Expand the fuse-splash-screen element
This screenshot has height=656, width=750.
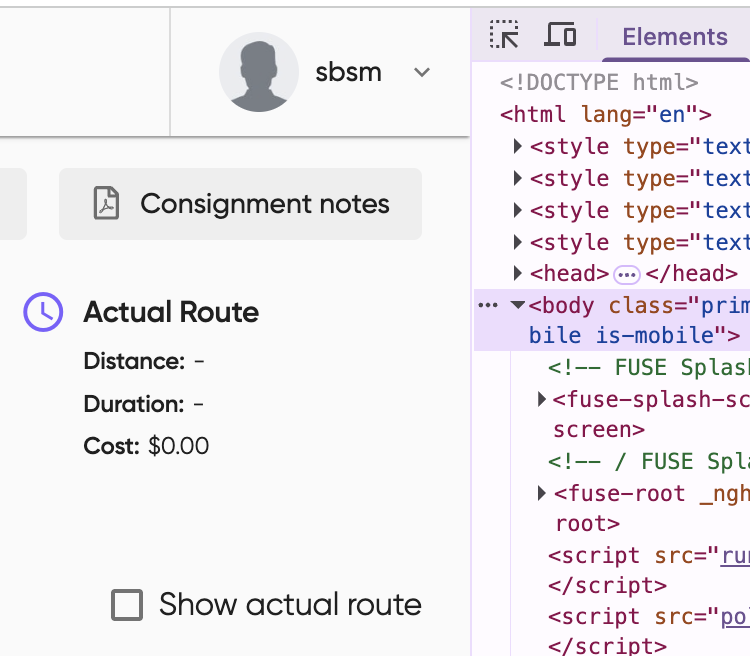(x=541, y=399)
